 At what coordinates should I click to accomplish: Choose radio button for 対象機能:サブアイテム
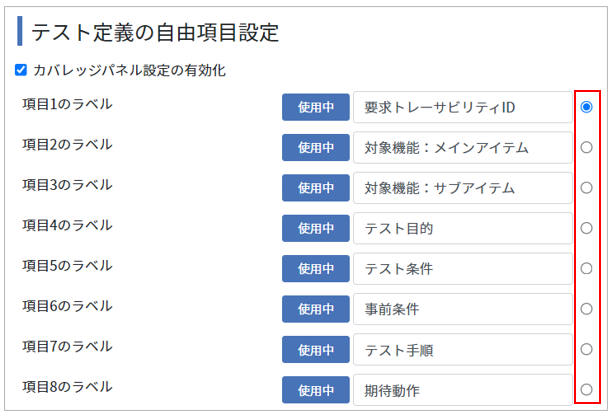coord(586,188)
